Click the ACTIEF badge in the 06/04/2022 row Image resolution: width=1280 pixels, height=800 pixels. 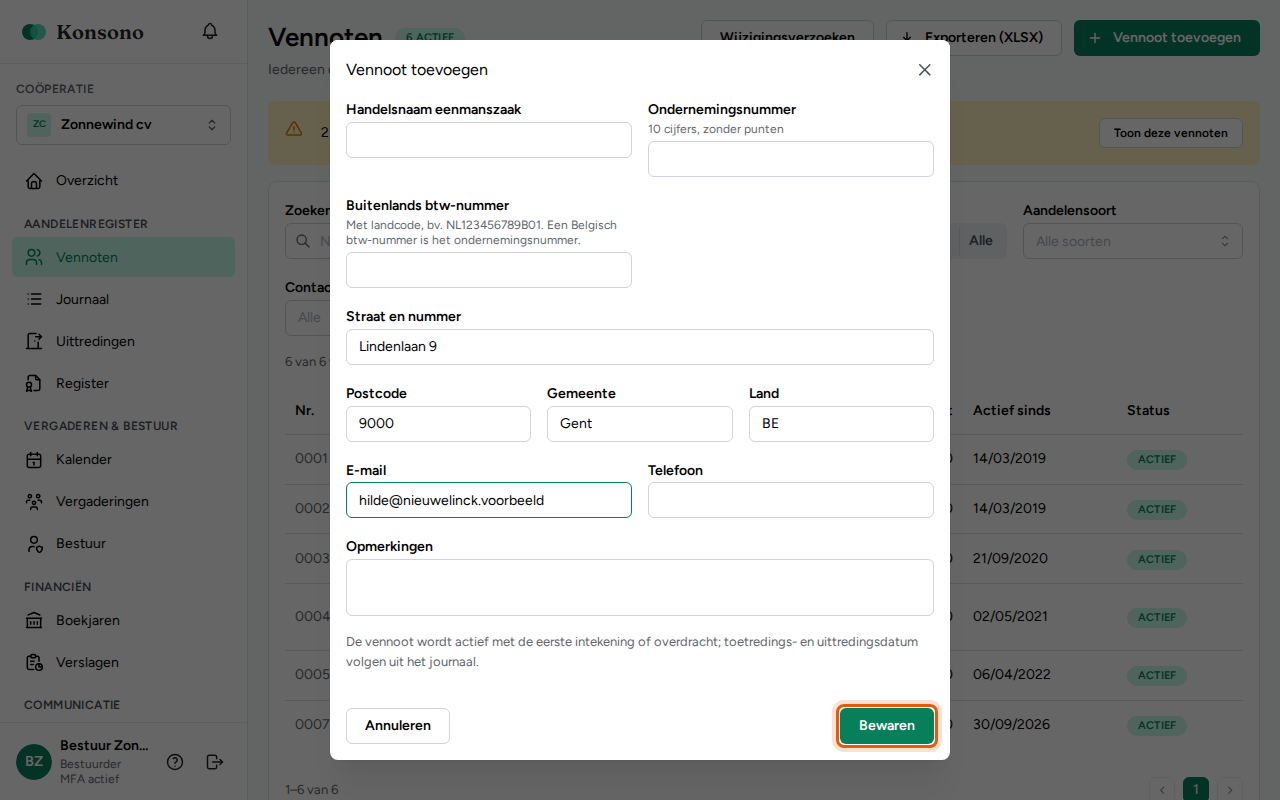(x=1157, y=675)
